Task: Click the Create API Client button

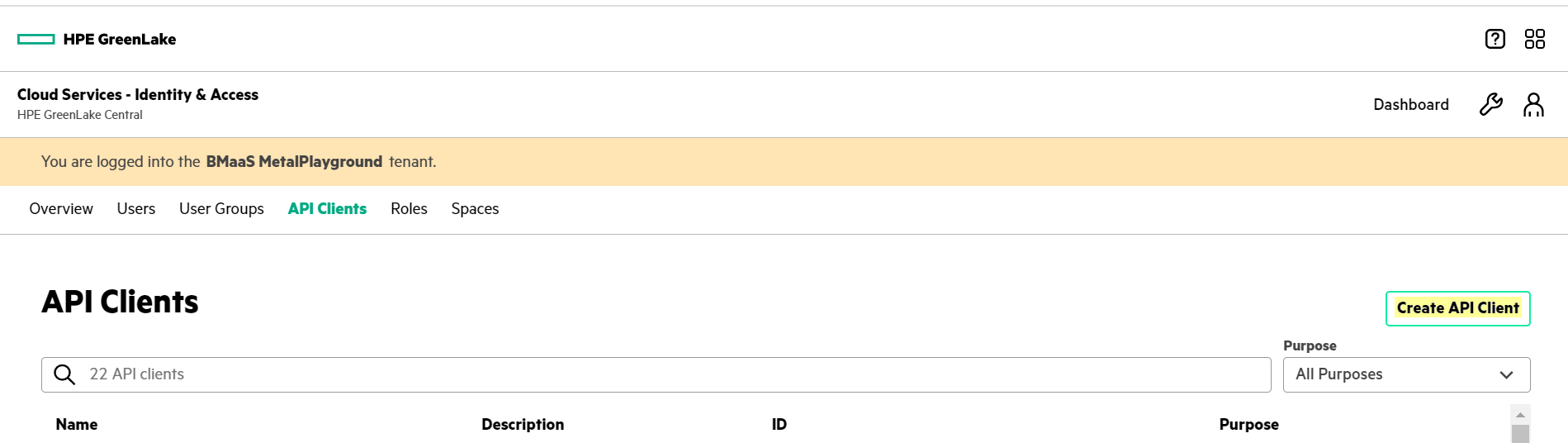Action: pyautogui.click(x=1457, y=308)
